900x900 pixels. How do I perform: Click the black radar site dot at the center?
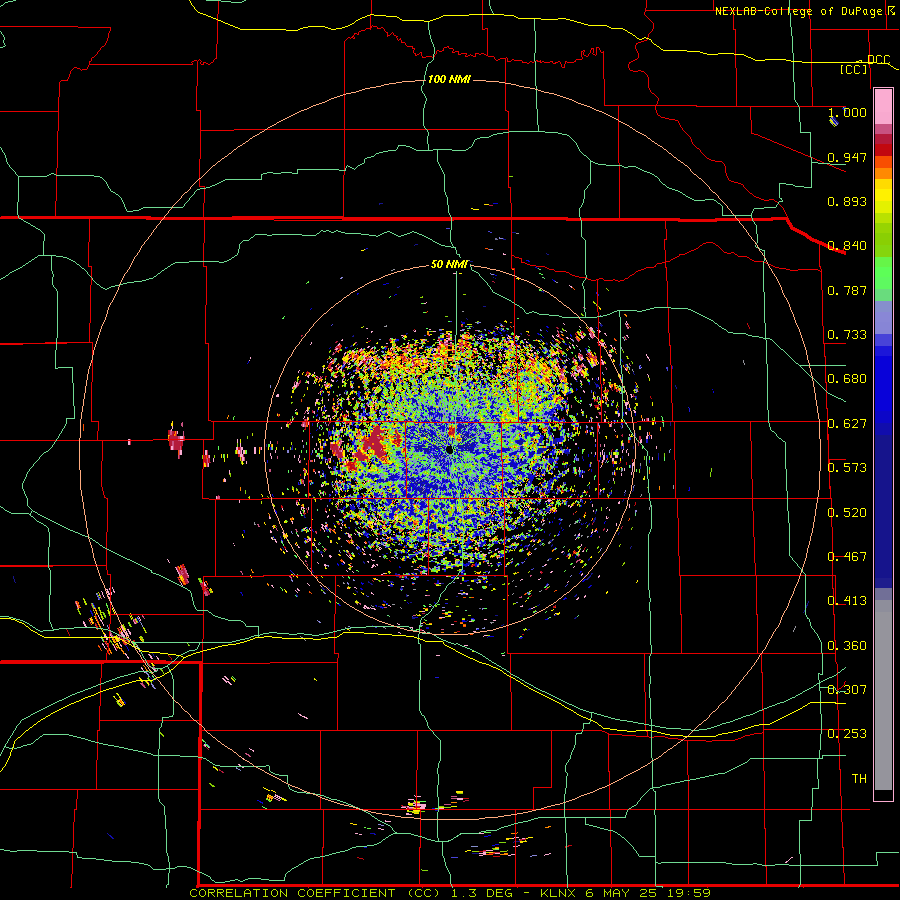coord(449,450)
